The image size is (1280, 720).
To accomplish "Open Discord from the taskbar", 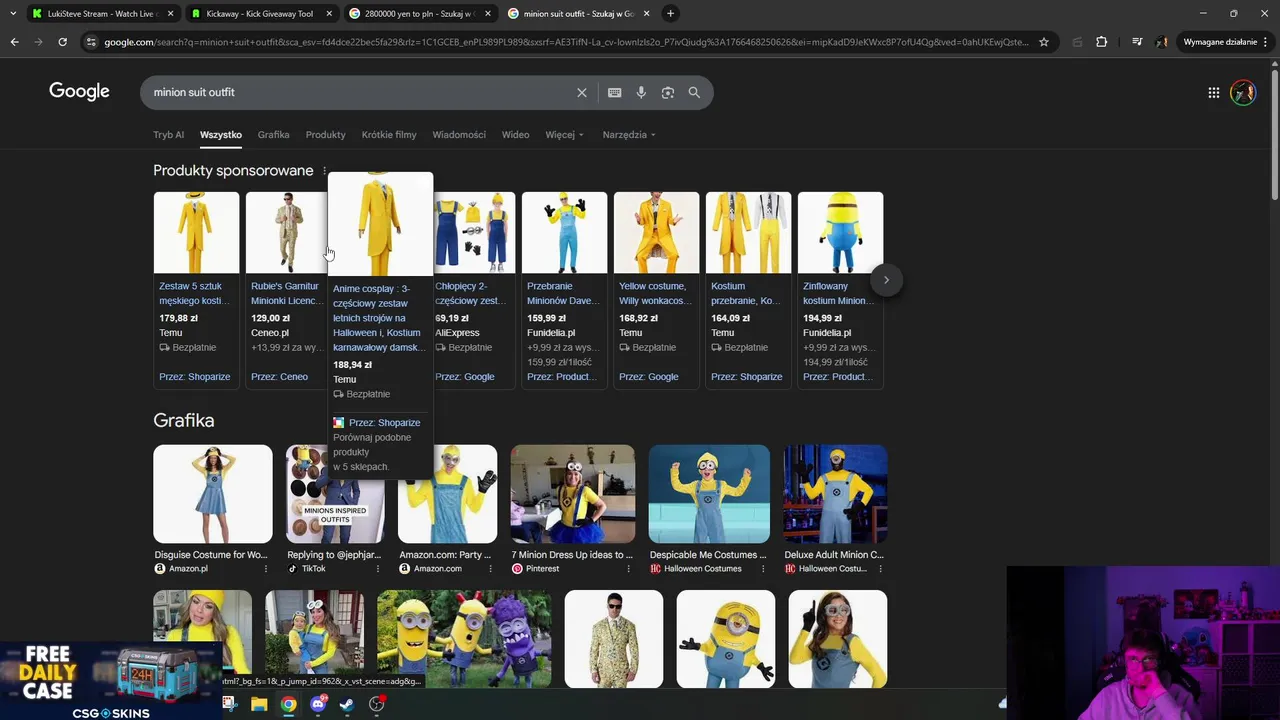I will click(x=318, y=704).
